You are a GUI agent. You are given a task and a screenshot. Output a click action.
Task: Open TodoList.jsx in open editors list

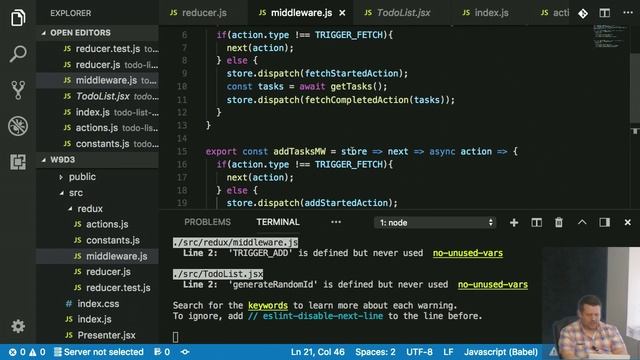97,96
